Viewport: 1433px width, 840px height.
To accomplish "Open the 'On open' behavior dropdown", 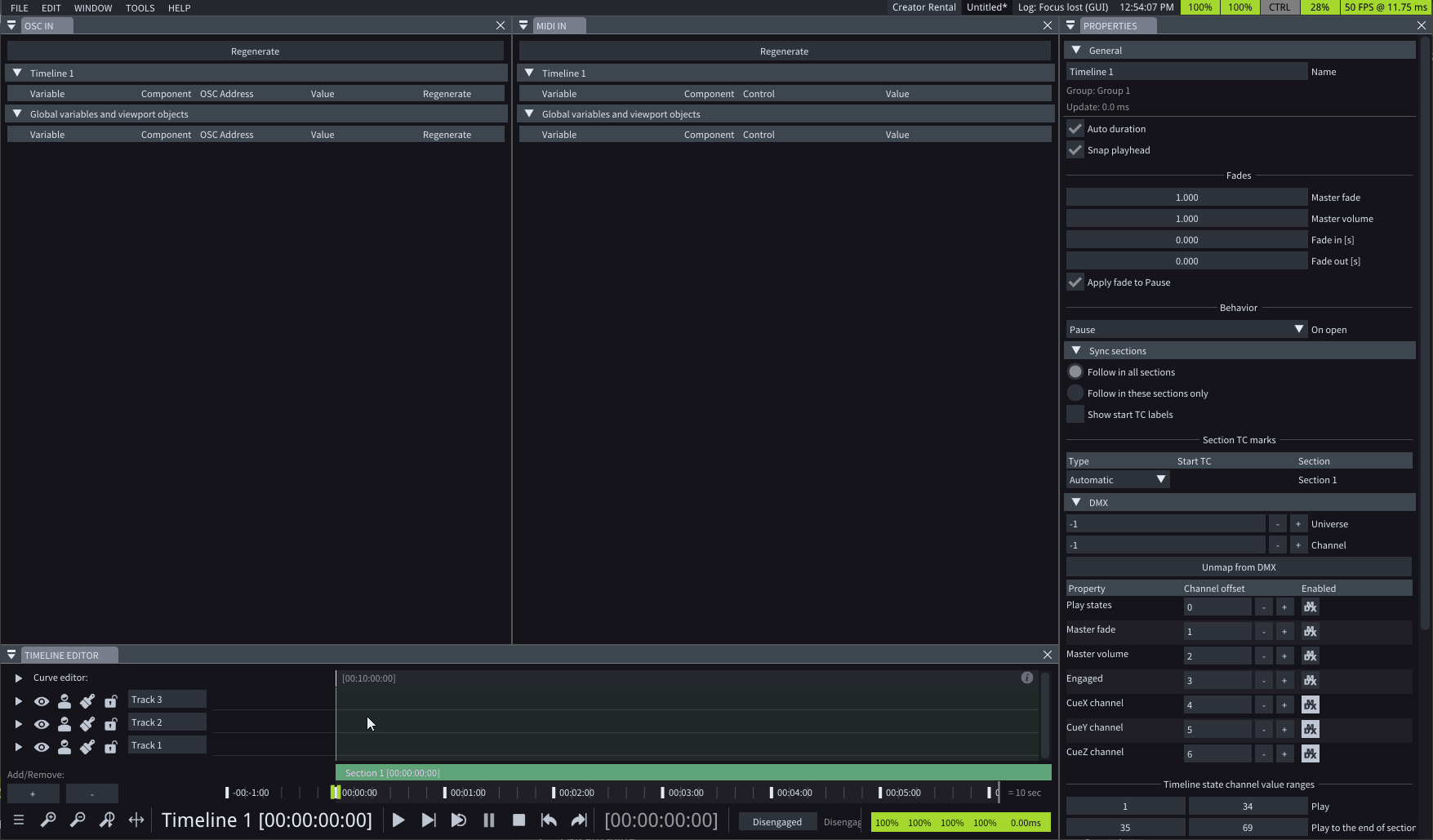I will [1186, 330].
